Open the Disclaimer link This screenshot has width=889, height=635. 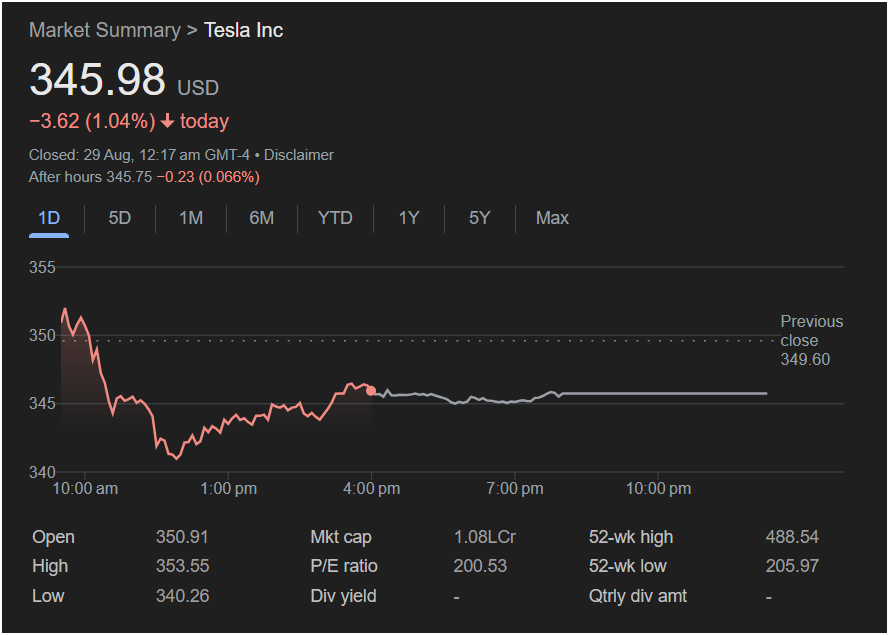click(x=299, y=155)
